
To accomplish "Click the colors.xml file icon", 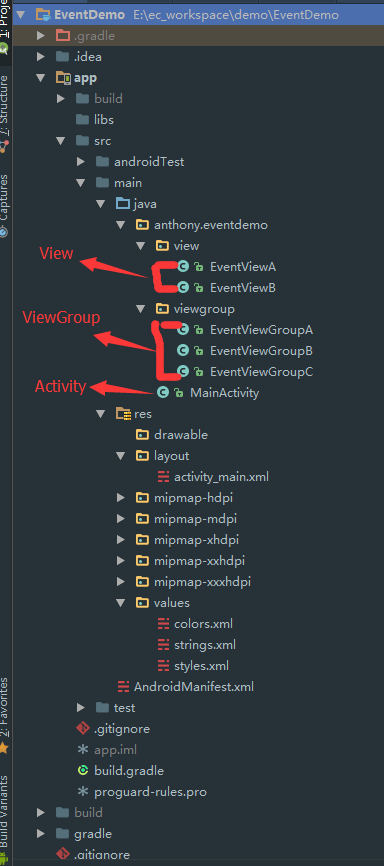I will (164, 624).
